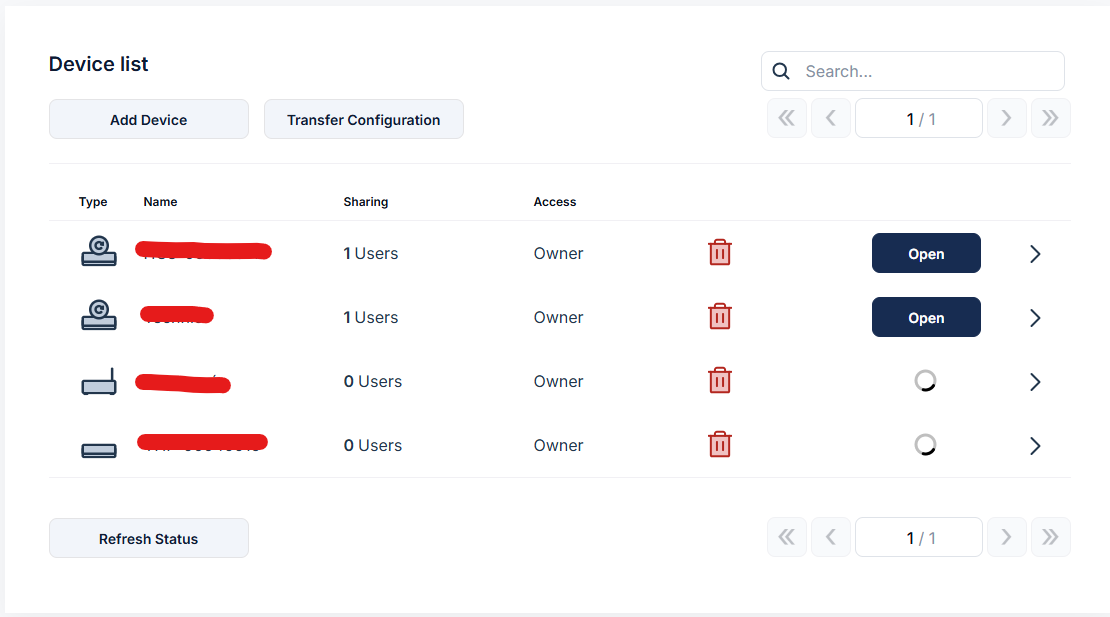Go to first page in top pagination
The width and height of the screenshot is (1110, 617).
pos(786,118)
